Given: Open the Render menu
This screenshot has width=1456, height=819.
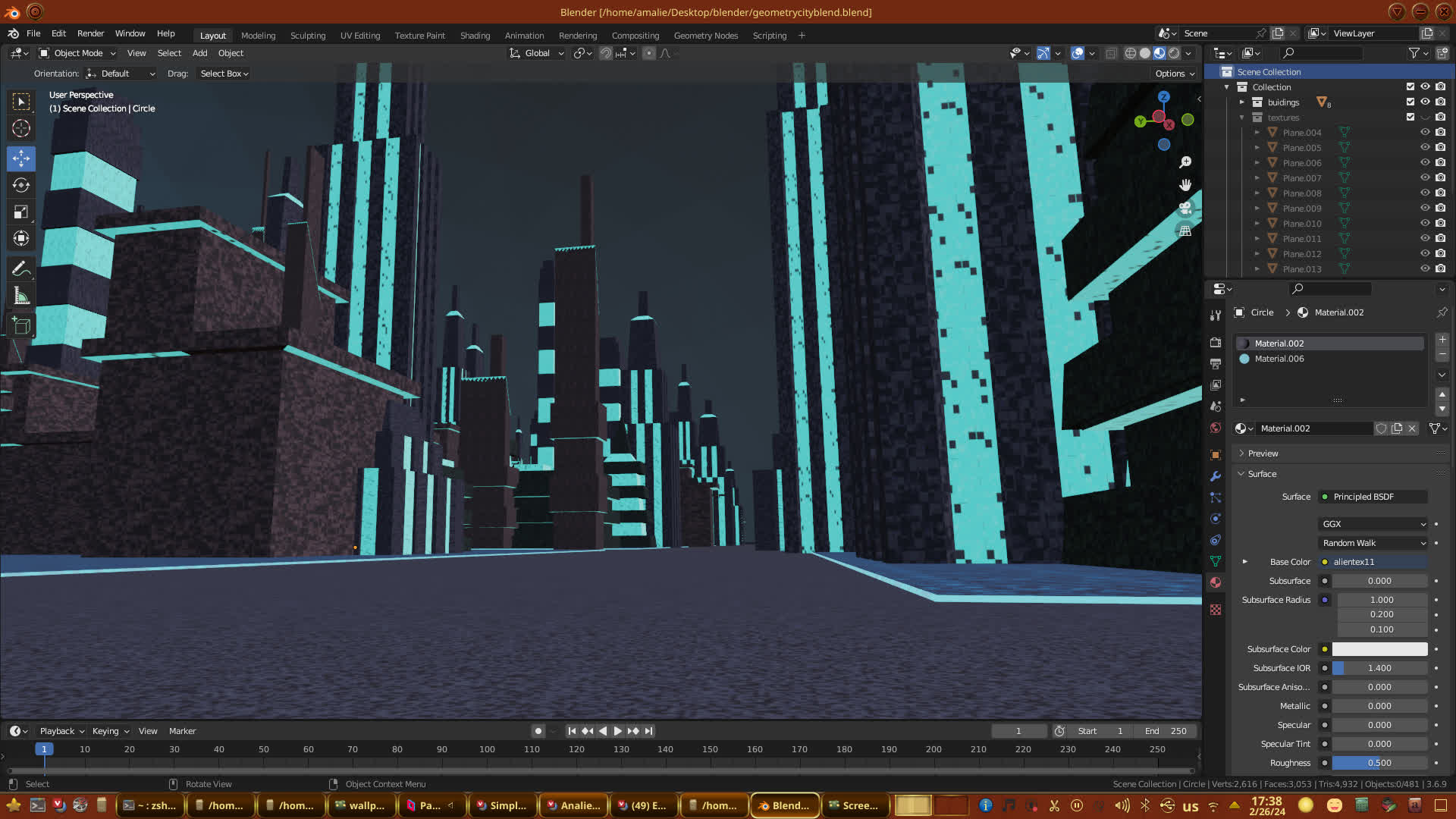Looking at the screenshot, I should coord(90,33).
